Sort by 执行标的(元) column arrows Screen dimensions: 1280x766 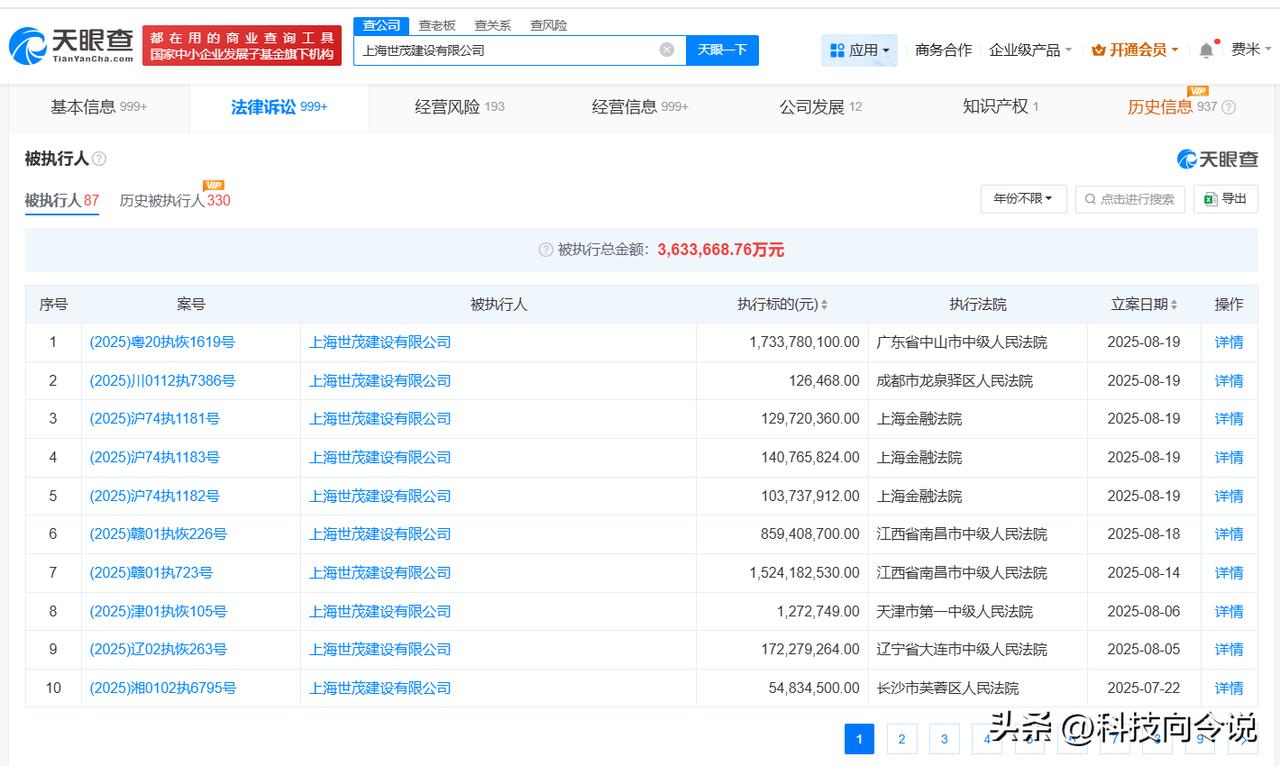[824, 305]
